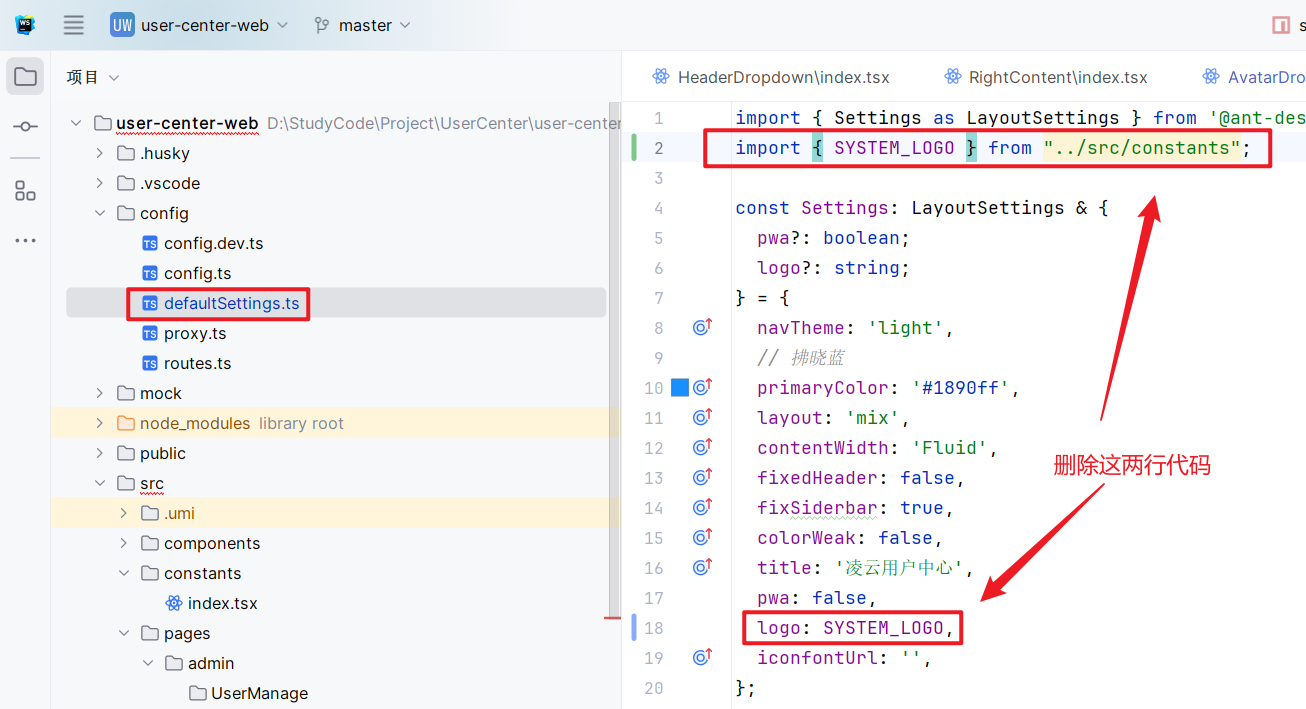1306x709 pixels.
Task: Expand the node_modules folder
Action: point(100,423)
